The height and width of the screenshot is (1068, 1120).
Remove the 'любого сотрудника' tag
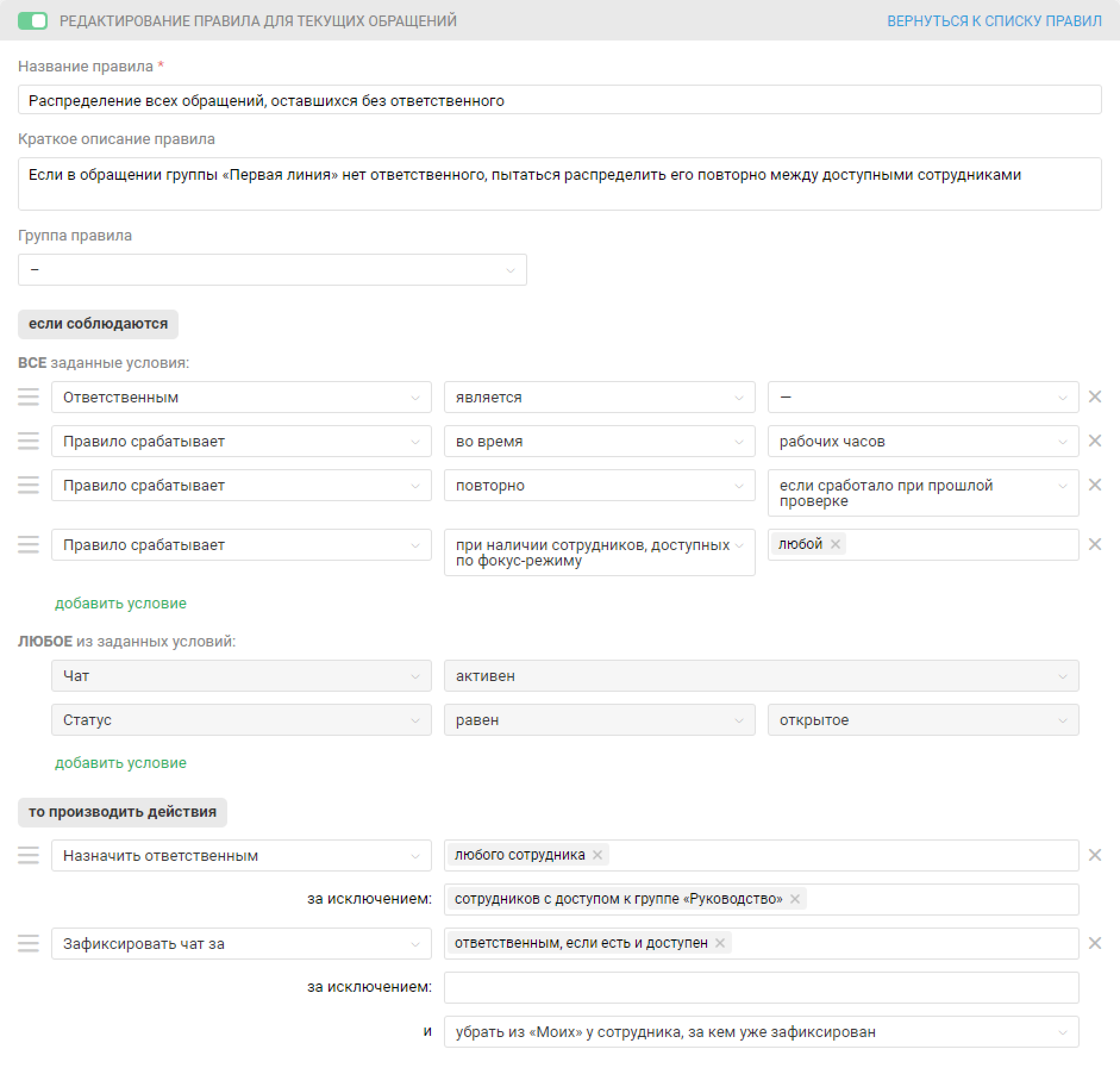click(597, 855)
